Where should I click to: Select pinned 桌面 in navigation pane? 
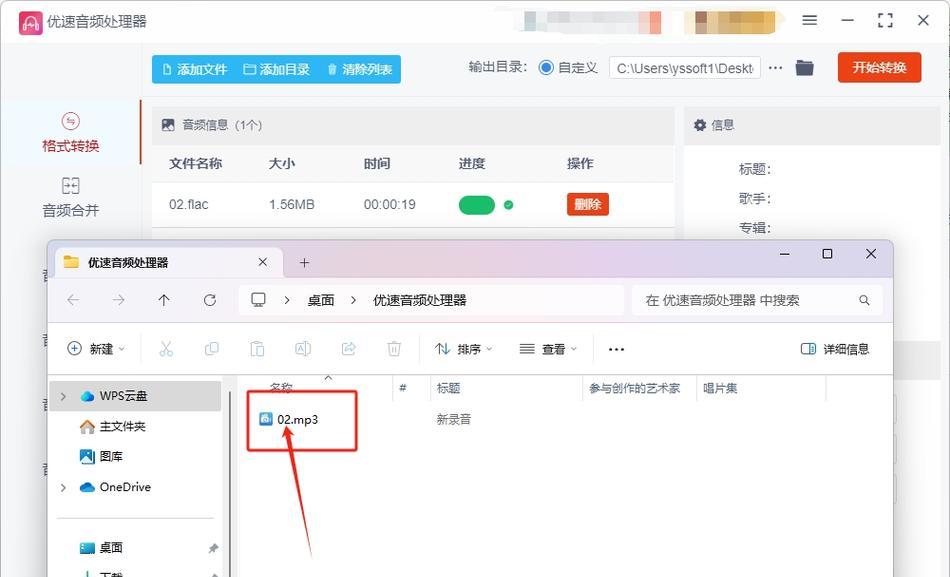(101, 548)
